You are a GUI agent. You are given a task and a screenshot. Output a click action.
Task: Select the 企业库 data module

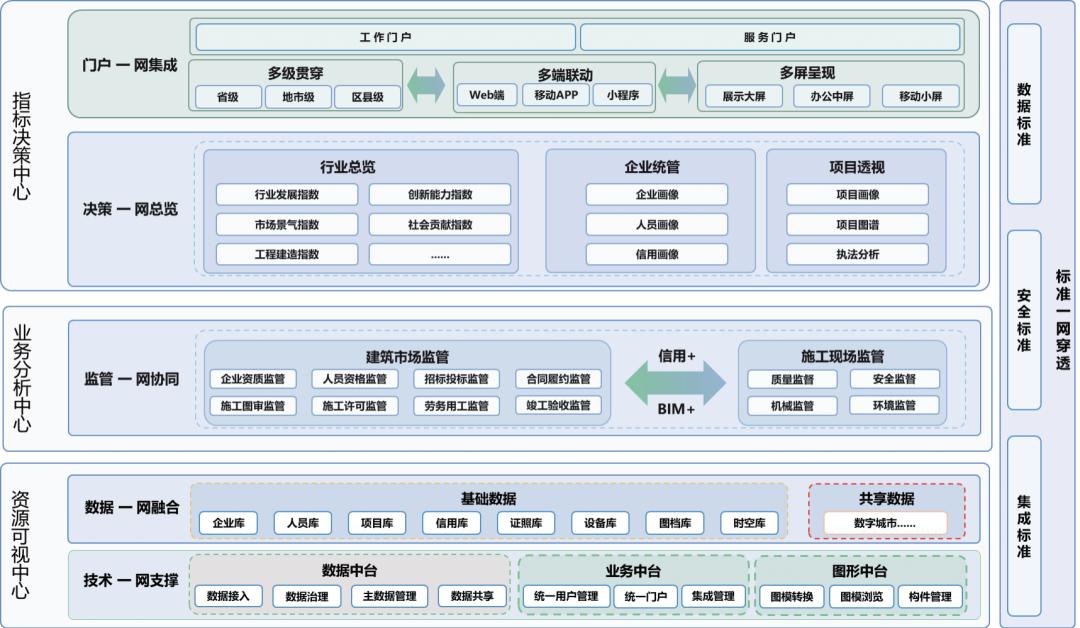[229, 522]
